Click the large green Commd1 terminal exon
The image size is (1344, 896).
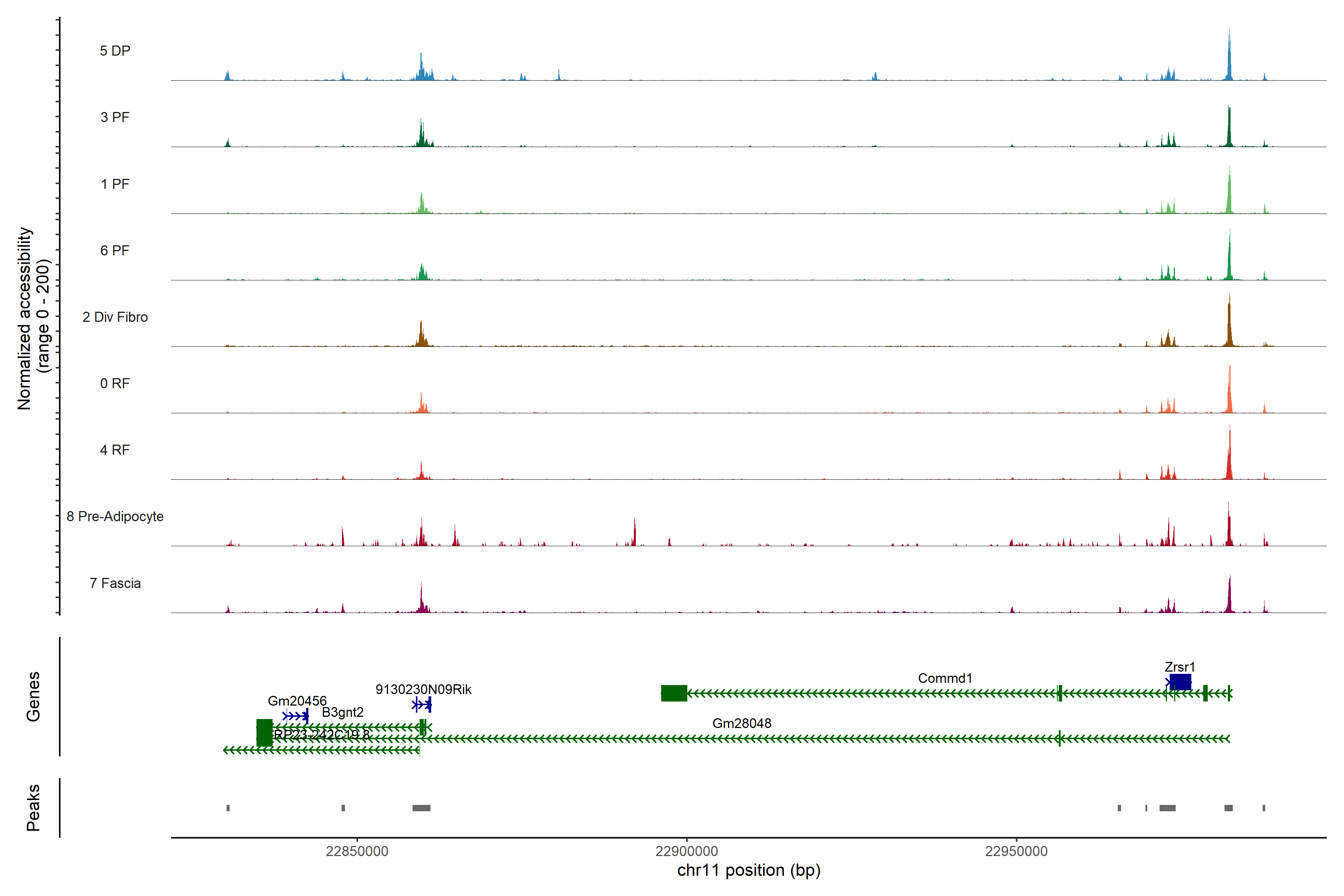point(674,693)
